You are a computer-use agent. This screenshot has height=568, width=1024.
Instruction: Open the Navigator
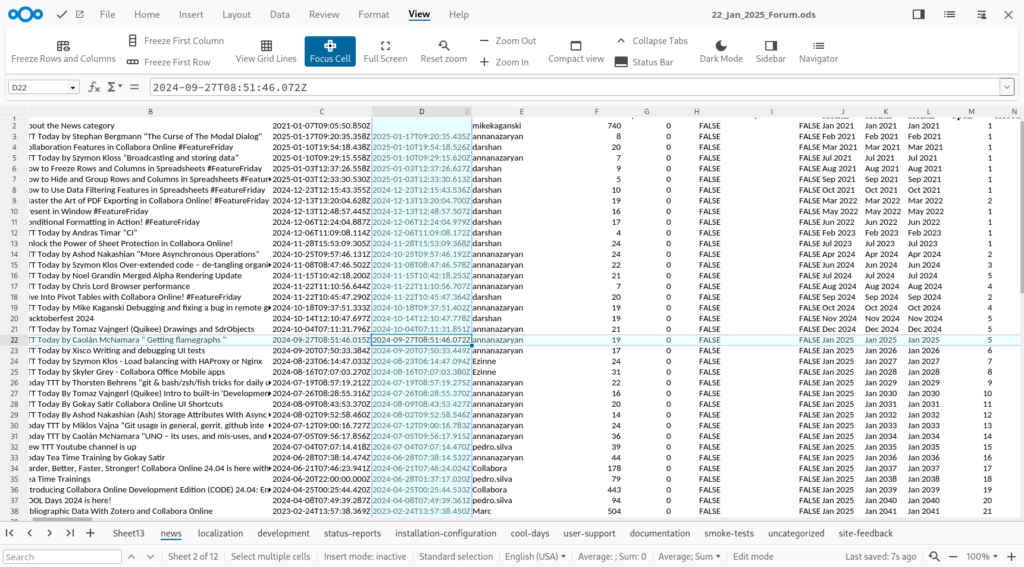pos(818,46)
